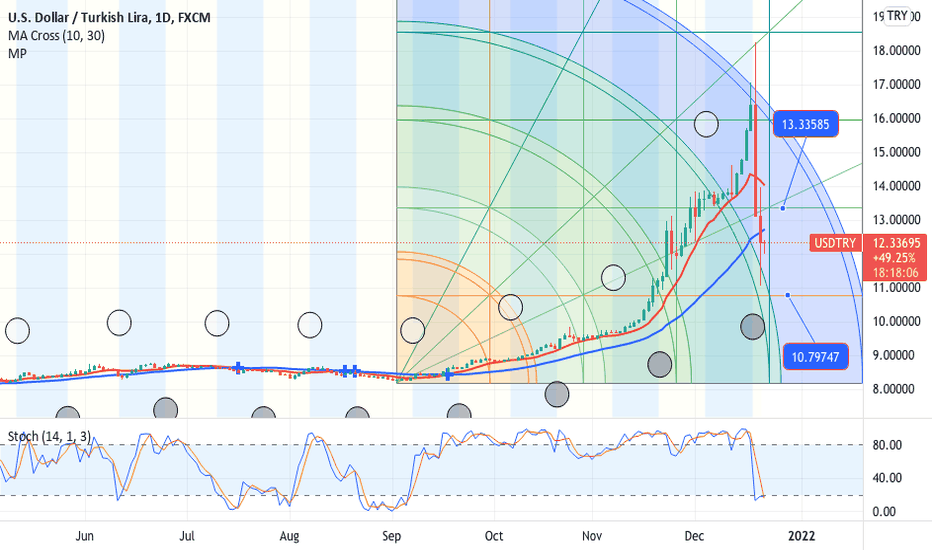Click the Dec label on time axis
The height and width of the screenshot is (550, 932).
pos(694,536)
